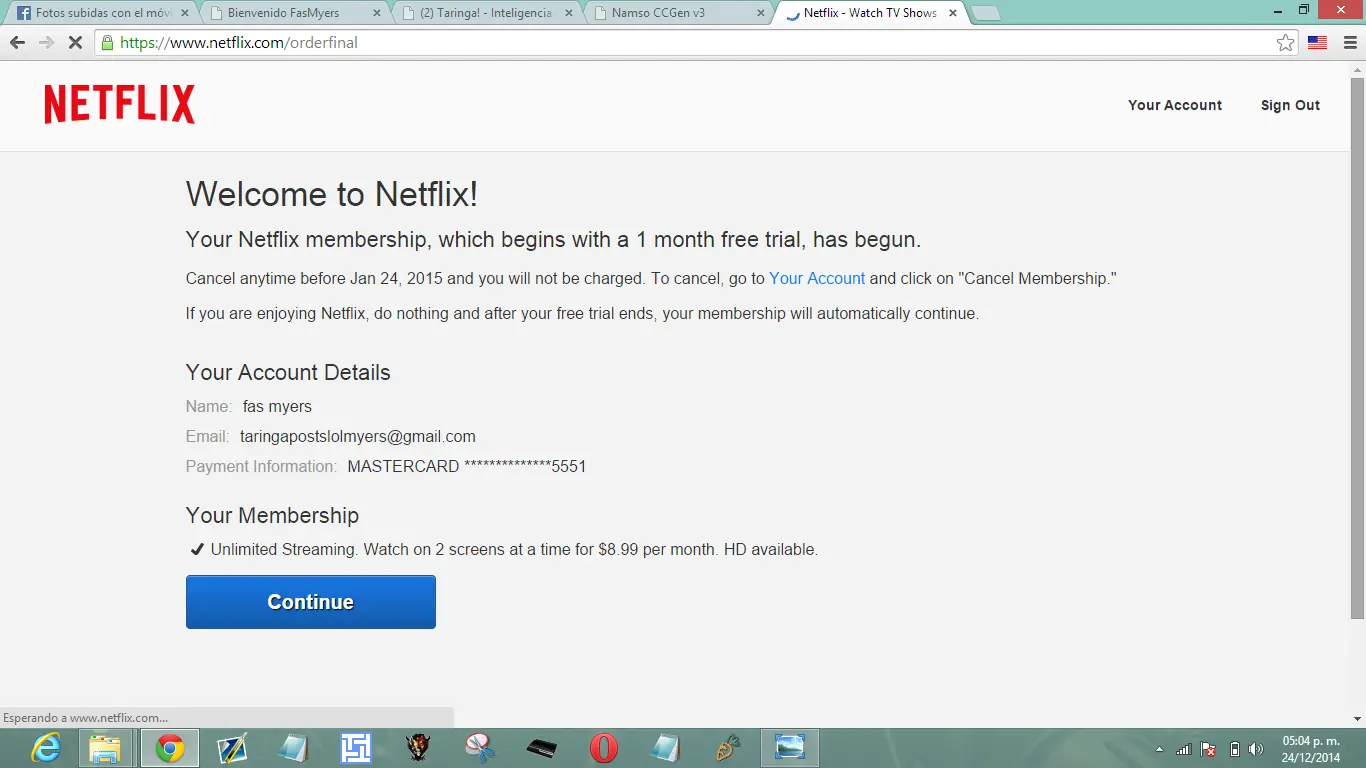
Task: Click the blue Continue button
Action: click(311, 602)
